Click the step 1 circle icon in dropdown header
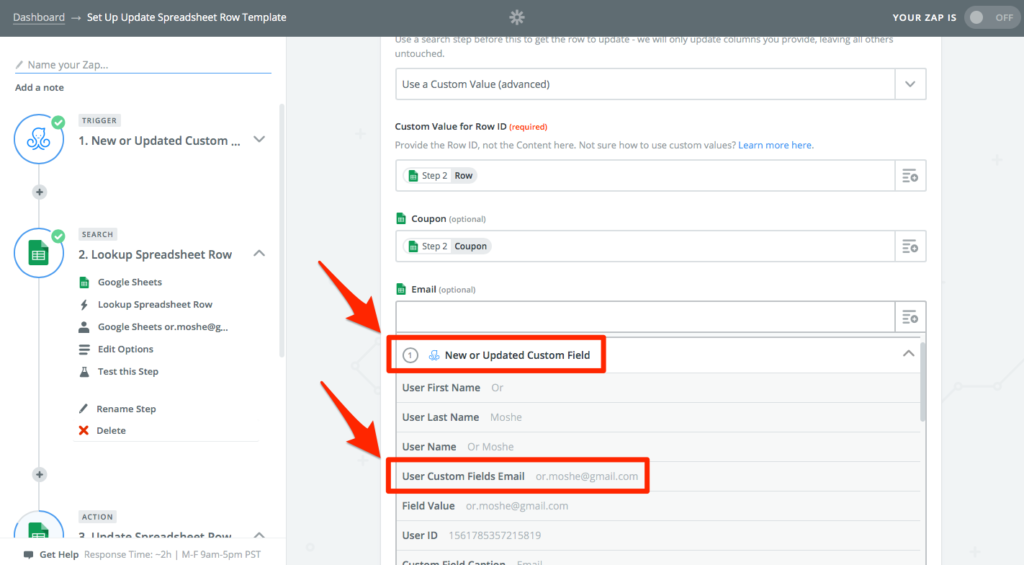 [410, 355]
